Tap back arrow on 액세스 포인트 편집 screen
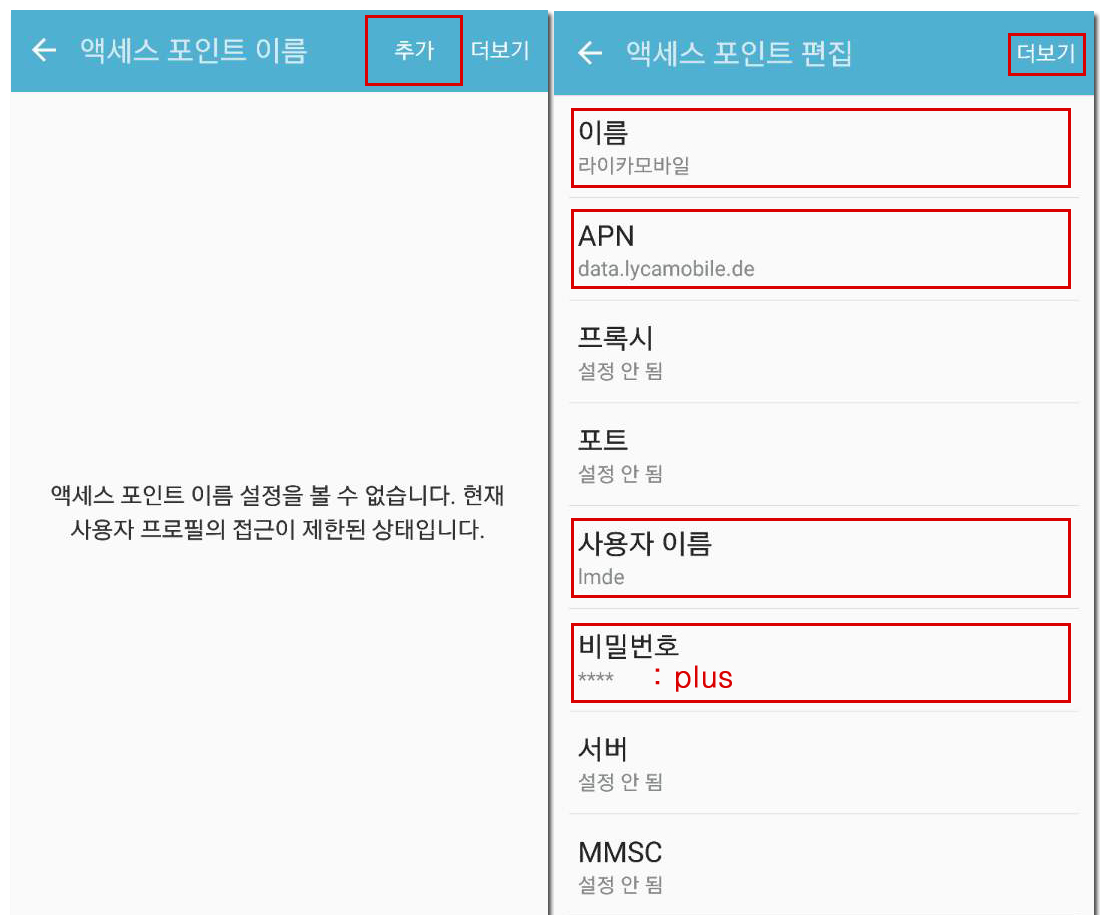This screenshot has height=915, width=1100. coord(590,53)
